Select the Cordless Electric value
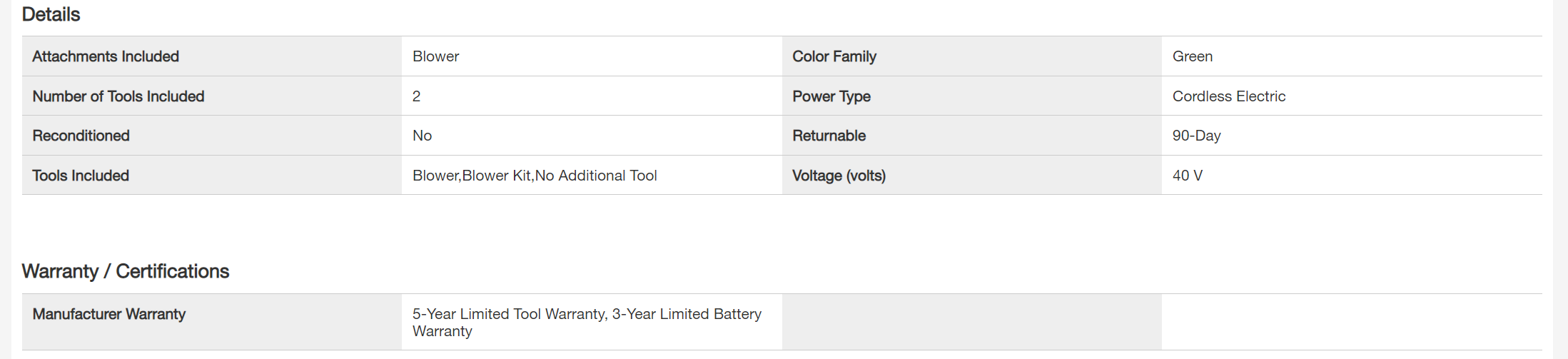 1228,96
